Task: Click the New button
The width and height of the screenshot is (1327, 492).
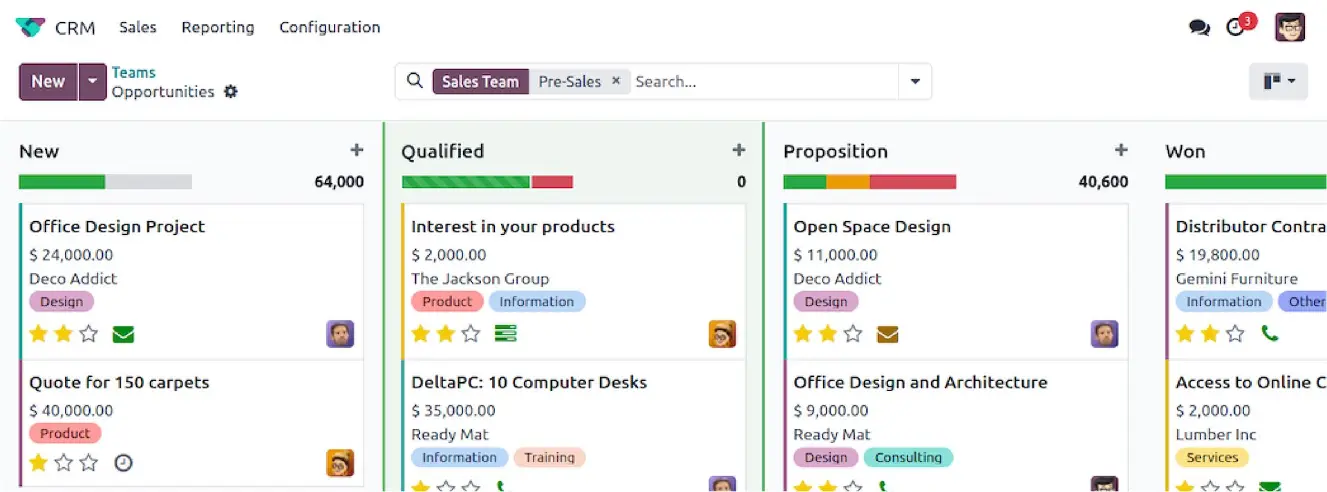Action: 48,81
